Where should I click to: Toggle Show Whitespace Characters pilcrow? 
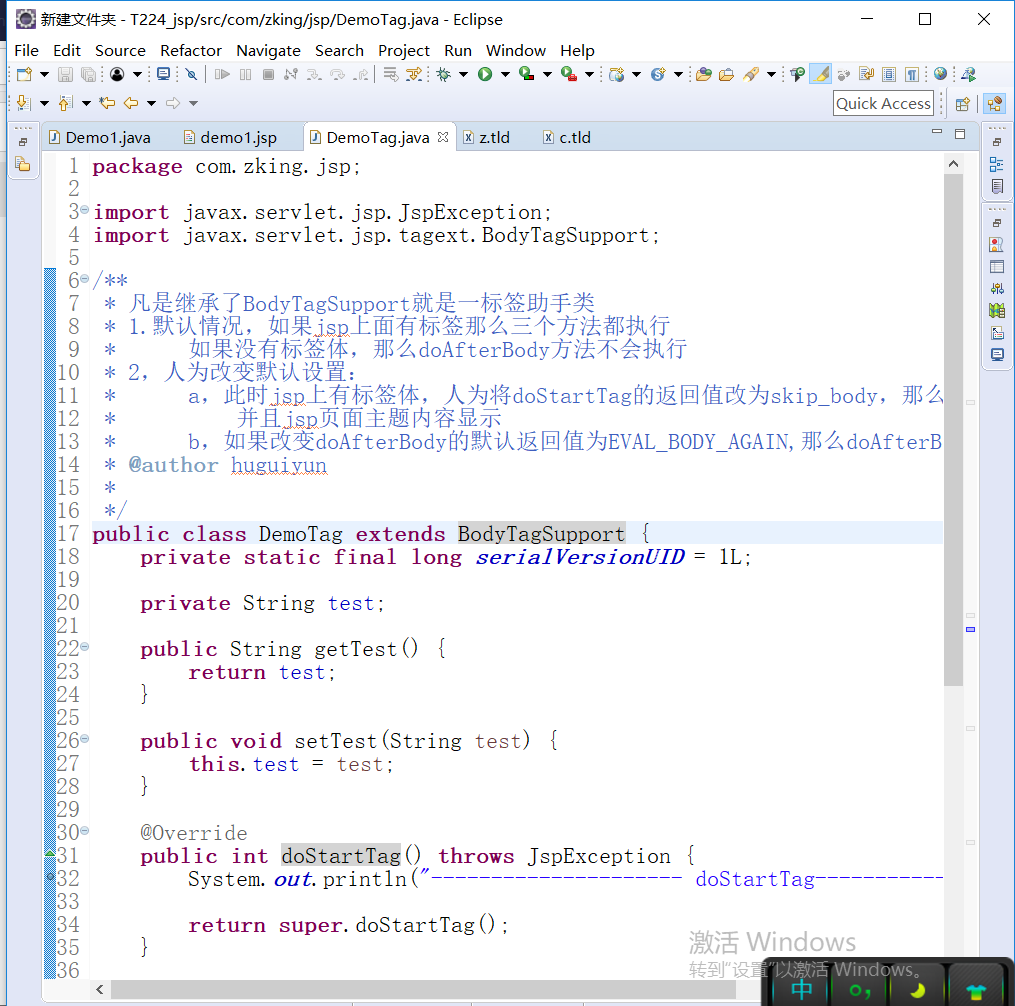(912, 74)
